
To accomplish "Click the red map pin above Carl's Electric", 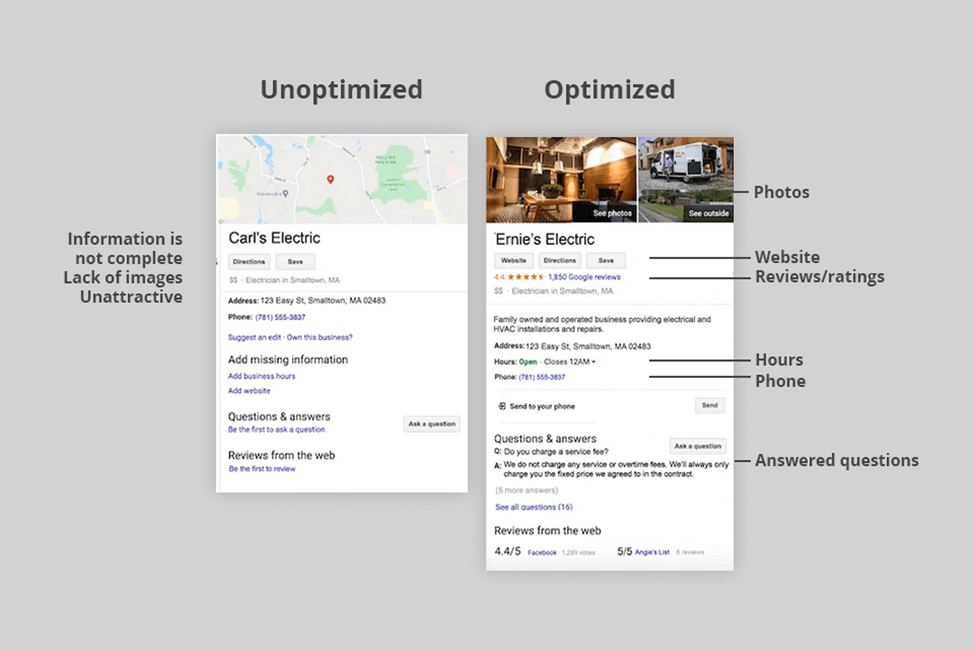I will coord(330,180).
